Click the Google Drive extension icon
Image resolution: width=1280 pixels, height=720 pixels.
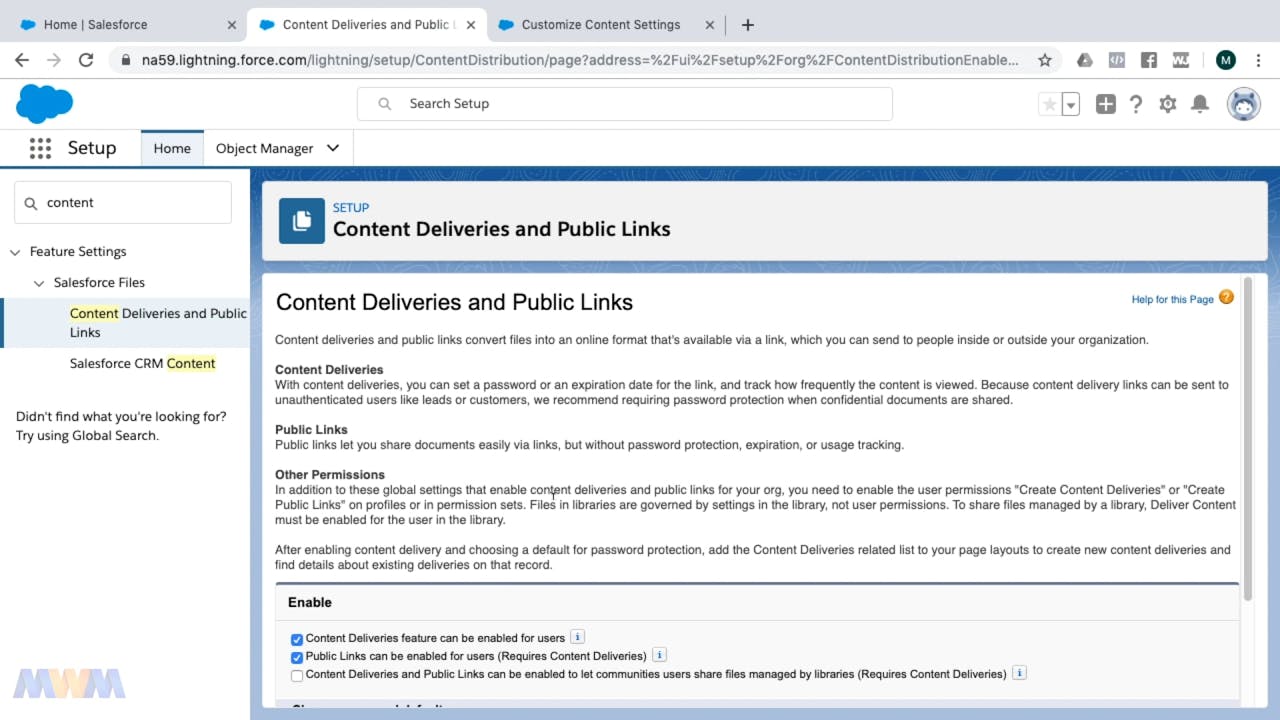(1085, 60)
